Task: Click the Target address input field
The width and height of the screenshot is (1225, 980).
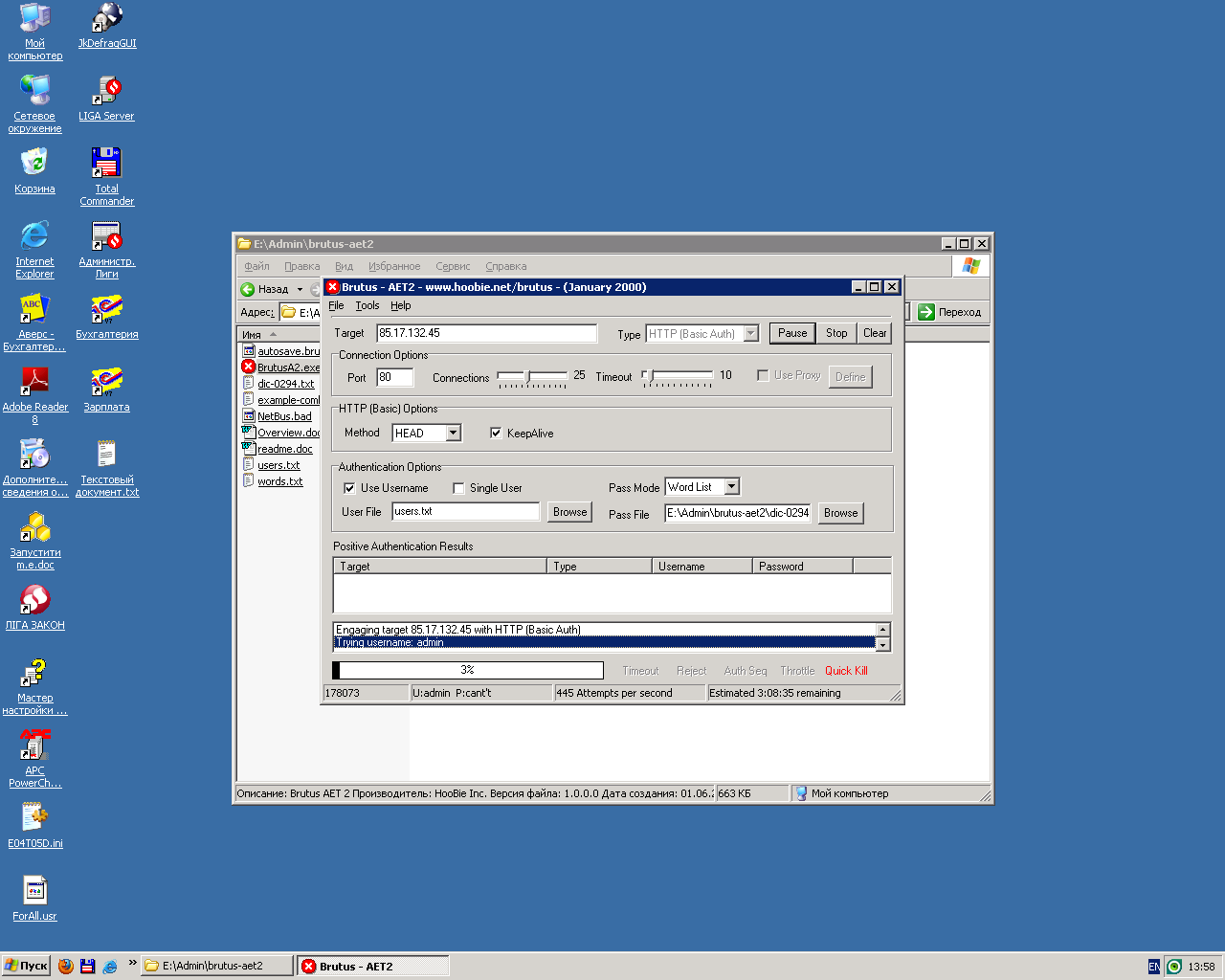Action: (486, 333)
